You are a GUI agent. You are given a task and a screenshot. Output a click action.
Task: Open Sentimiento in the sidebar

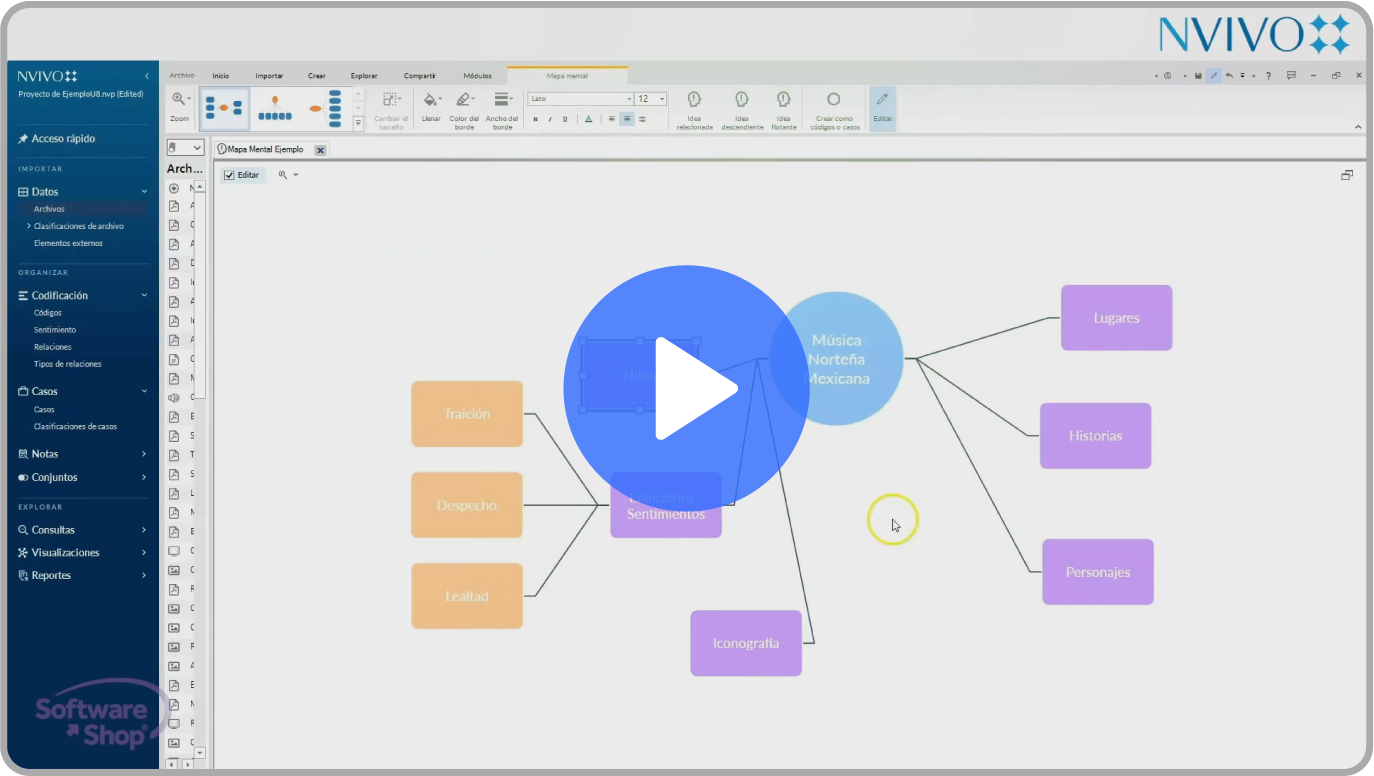55,330
